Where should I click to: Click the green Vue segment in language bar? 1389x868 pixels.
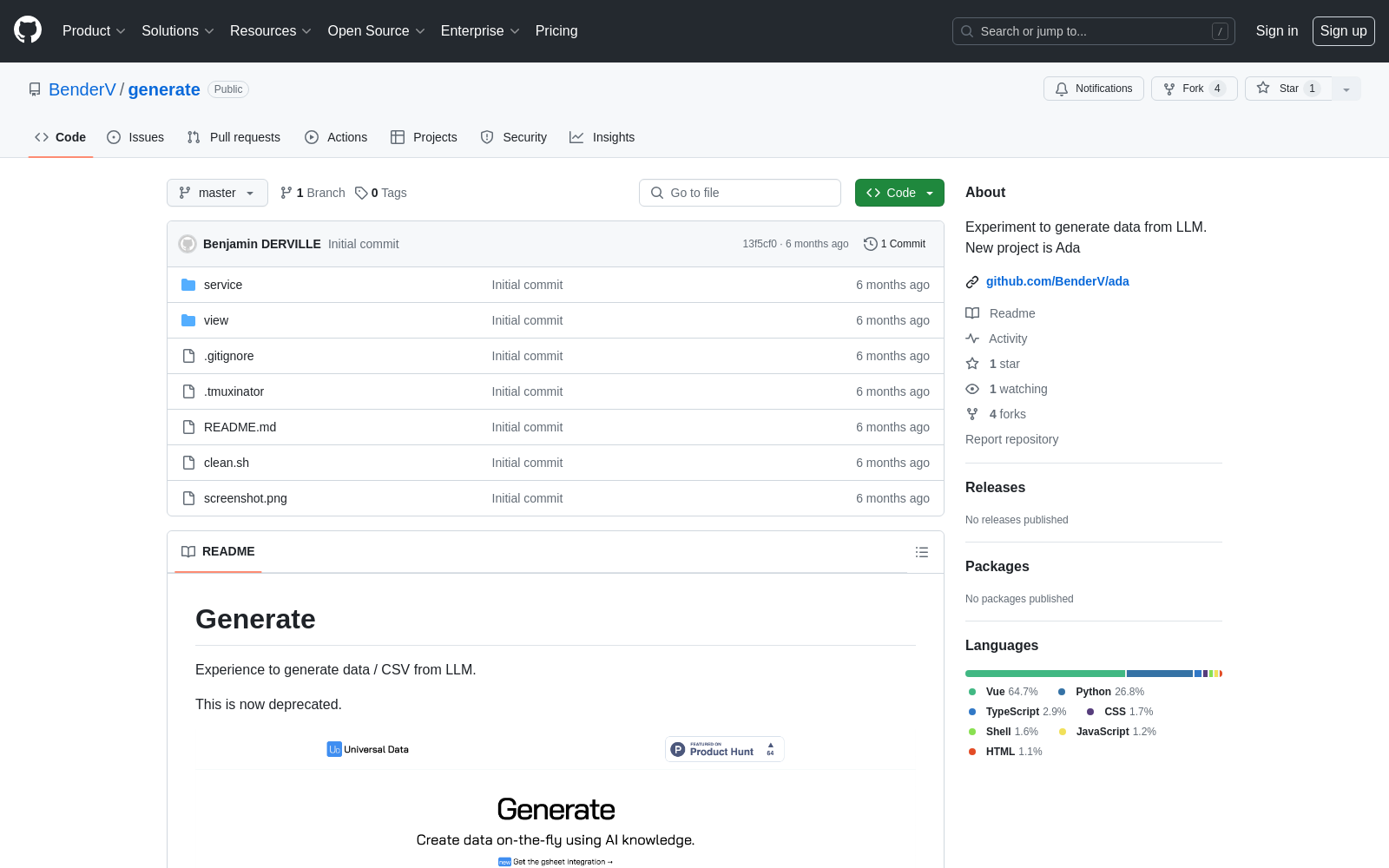(1045, 674)
